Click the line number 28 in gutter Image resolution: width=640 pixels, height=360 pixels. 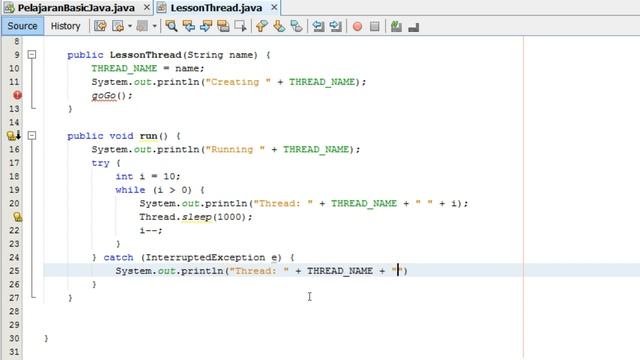(x=14, y=311)
